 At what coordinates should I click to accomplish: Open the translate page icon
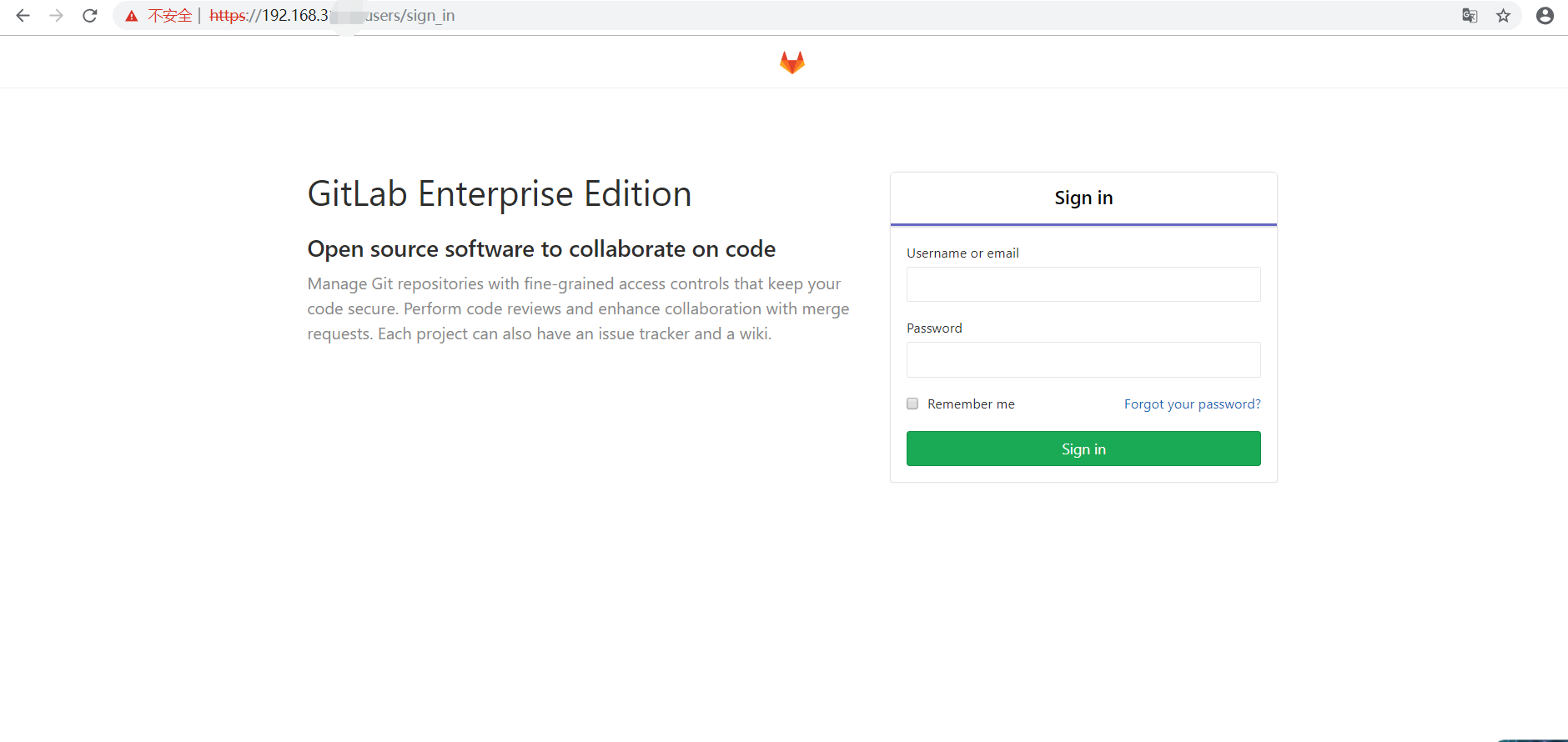[1470, 16]
